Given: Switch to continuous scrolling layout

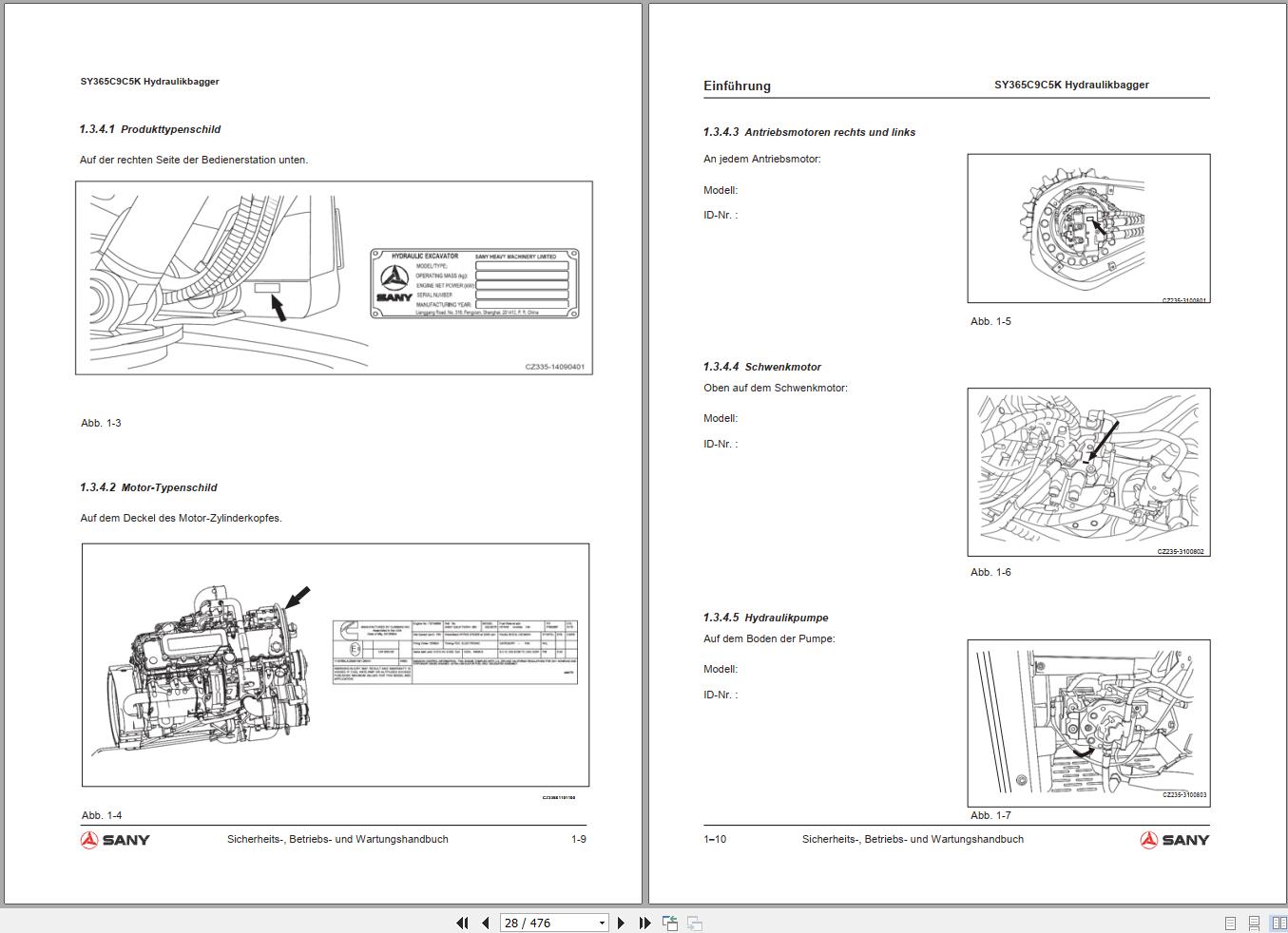Looking at the screenshot, I should point(1255,923).
